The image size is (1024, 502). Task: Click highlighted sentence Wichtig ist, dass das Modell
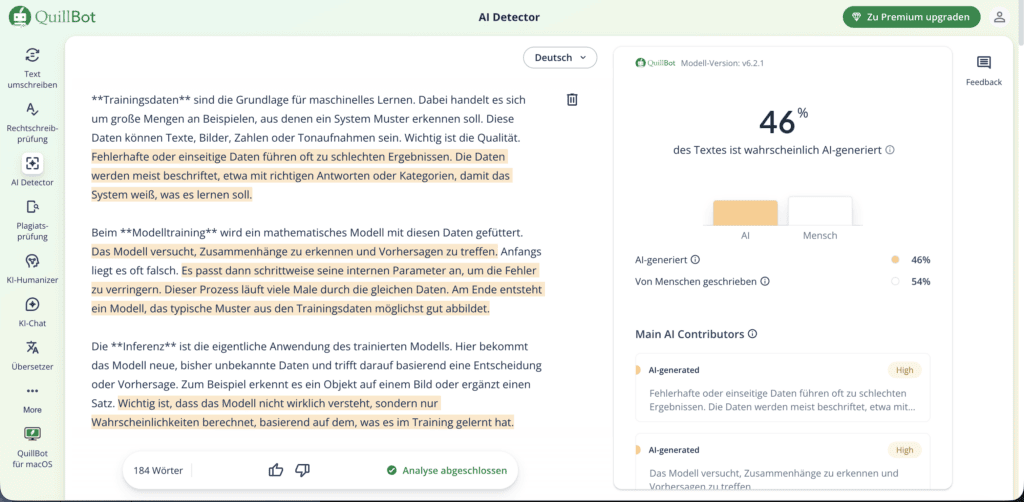[x=302, y=413]
